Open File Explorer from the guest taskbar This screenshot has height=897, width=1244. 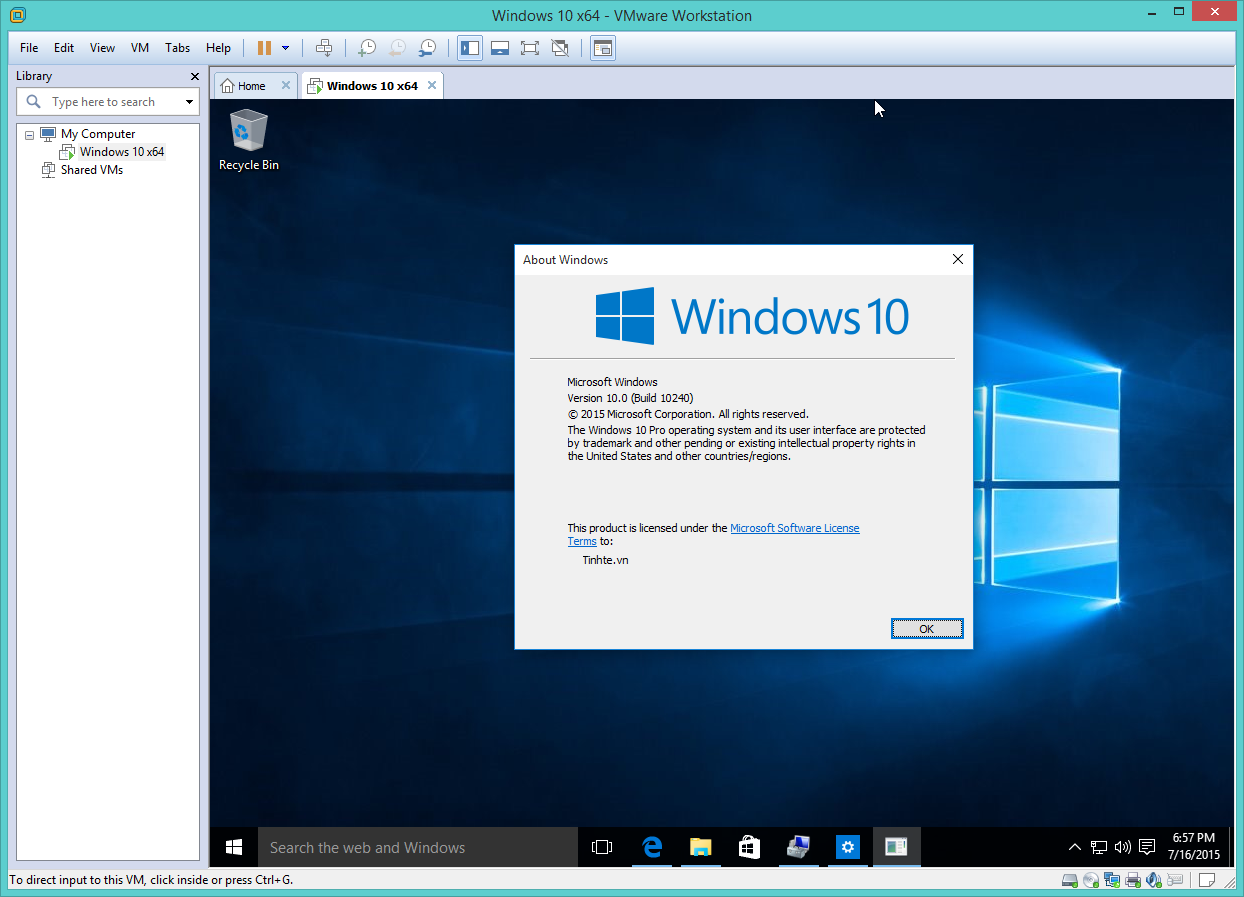pos(700,847)
